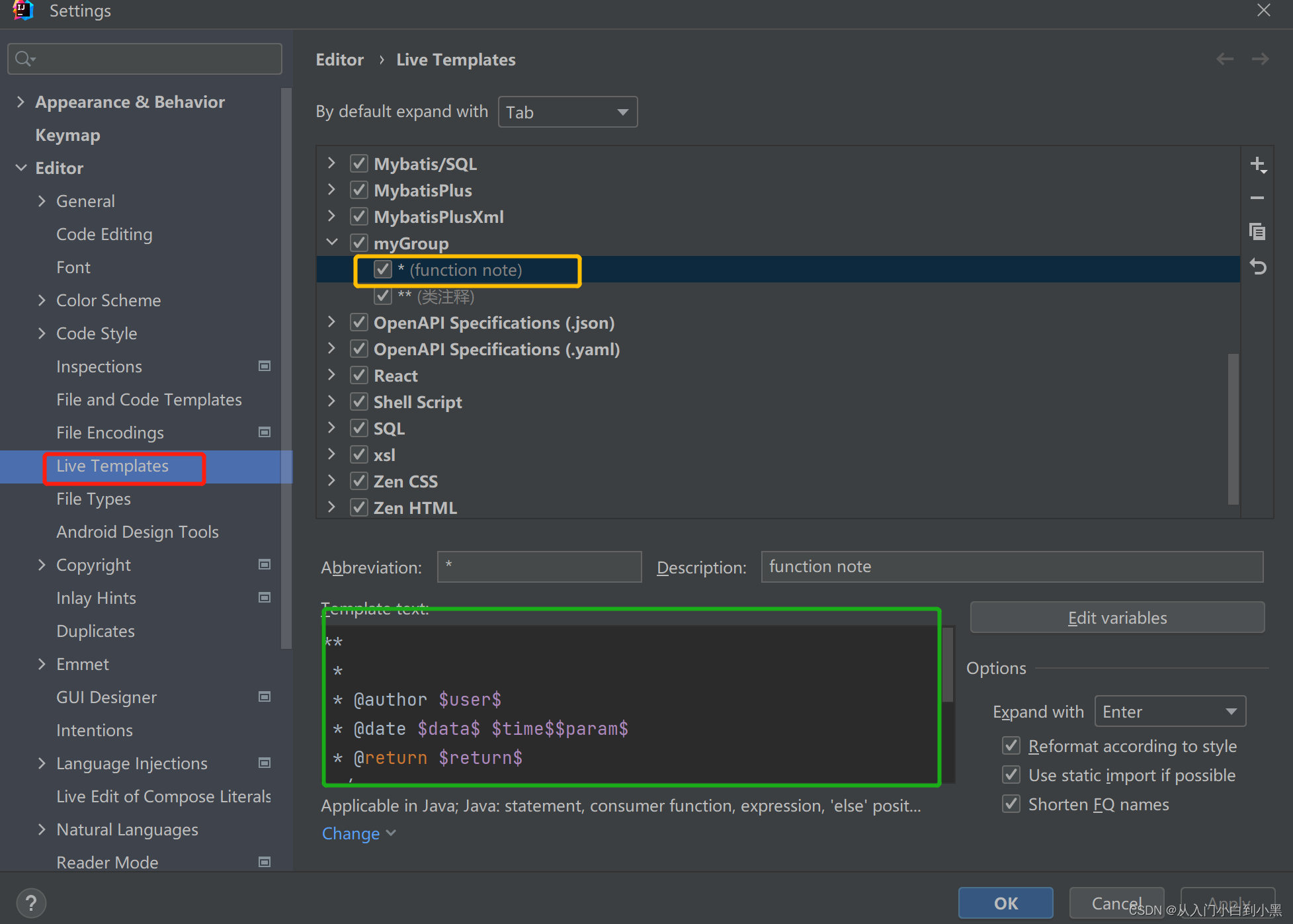
Task: Collapse the Editor section
Action: coord(21,168)
